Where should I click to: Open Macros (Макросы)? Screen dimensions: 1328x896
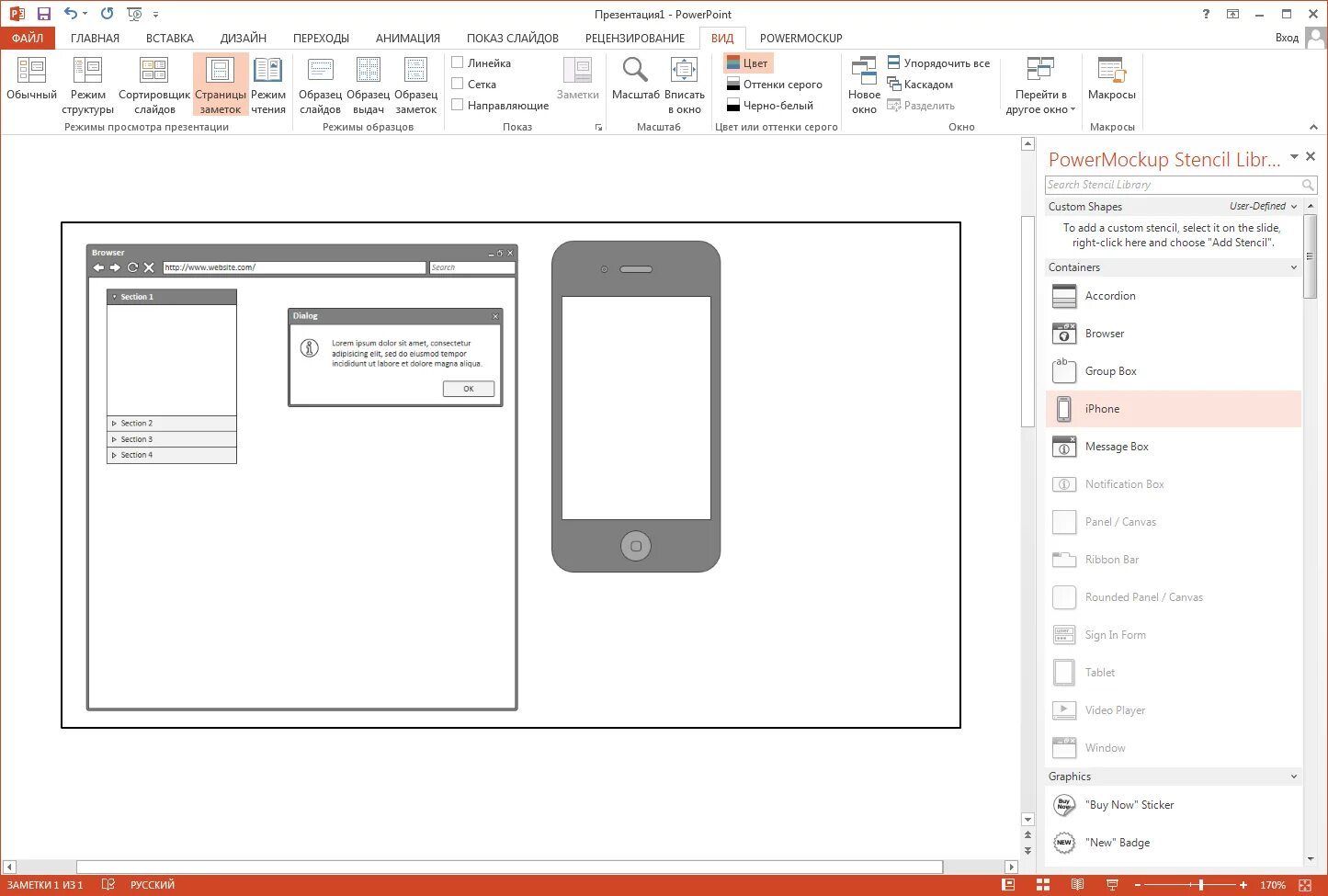(1111, 79)
